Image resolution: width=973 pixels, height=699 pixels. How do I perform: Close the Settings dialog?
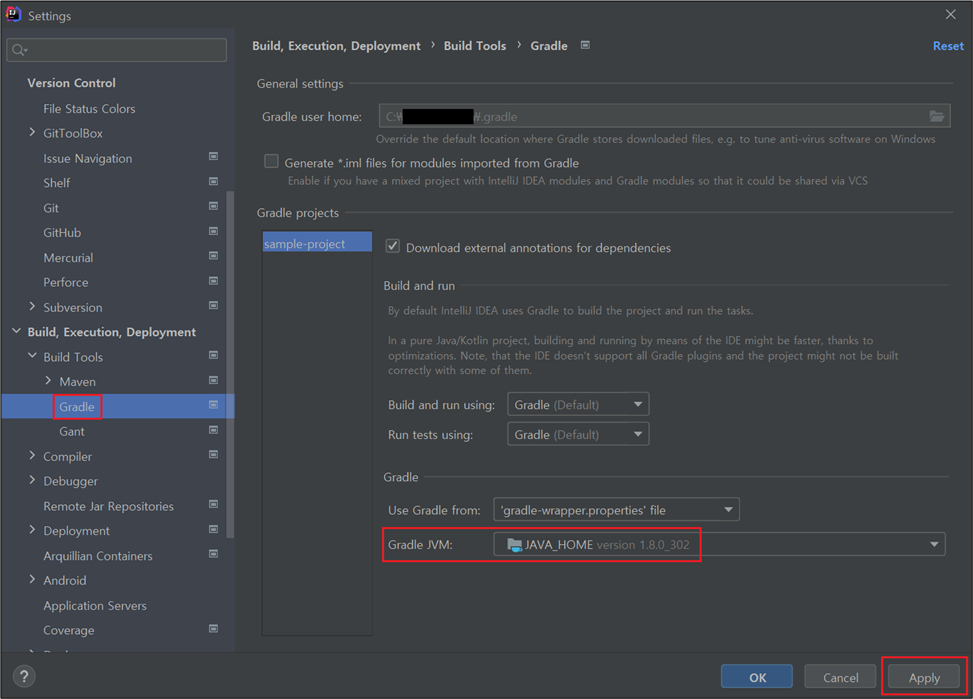pos(950,14)
